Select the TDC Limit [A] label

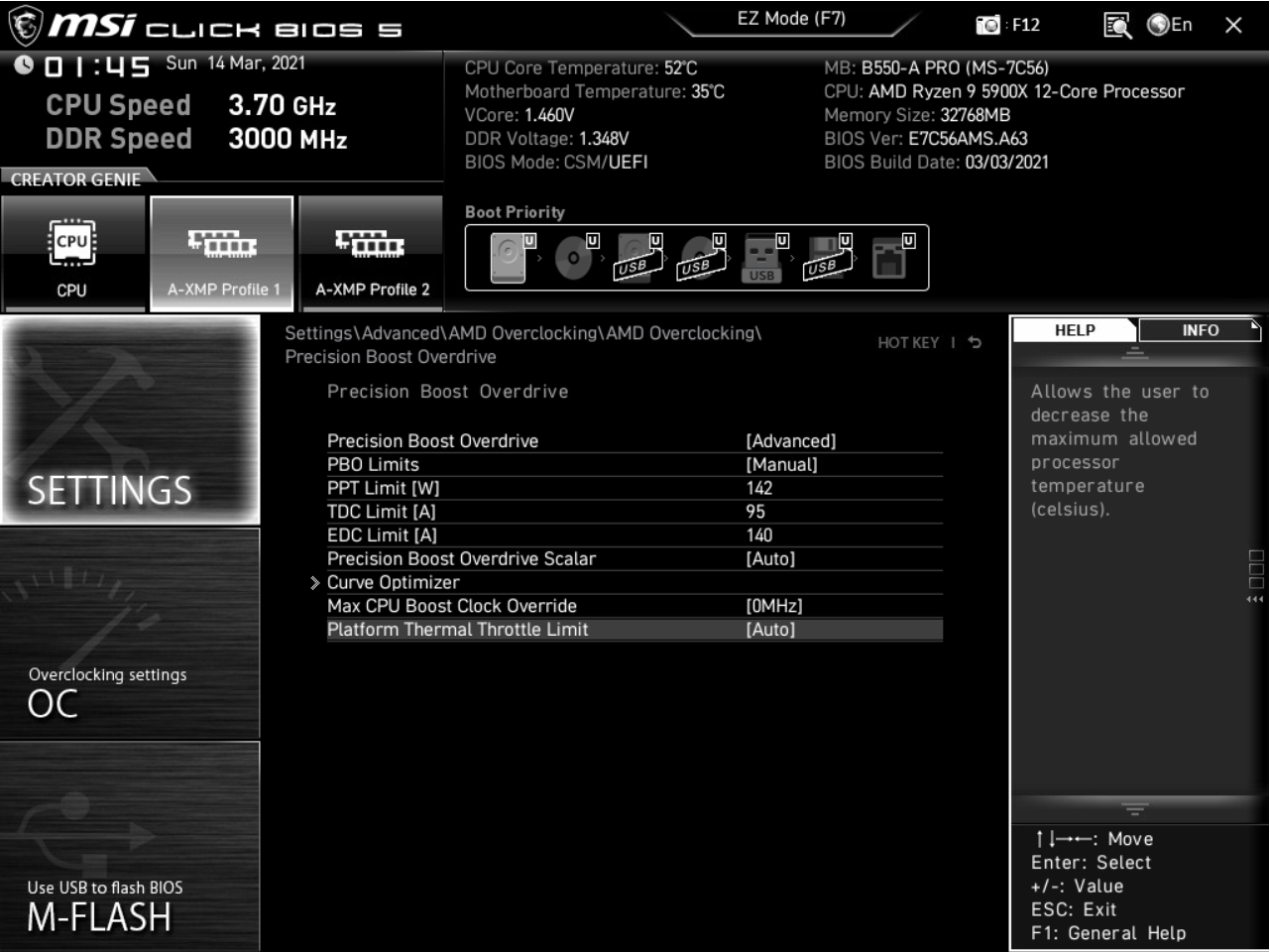382,512
